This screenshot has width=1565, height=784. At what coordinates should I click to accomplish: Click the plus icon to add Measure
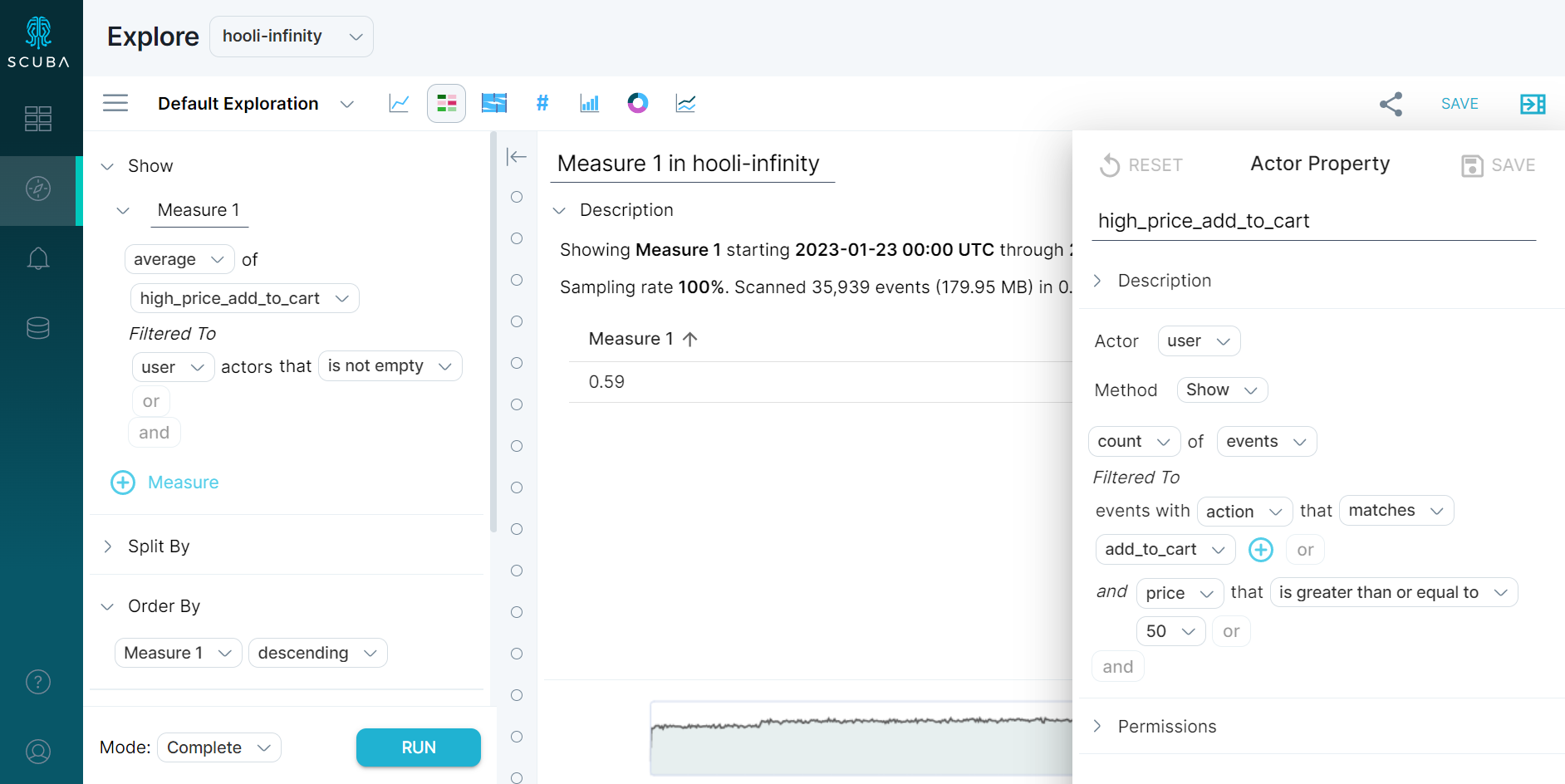coord(123,483)
